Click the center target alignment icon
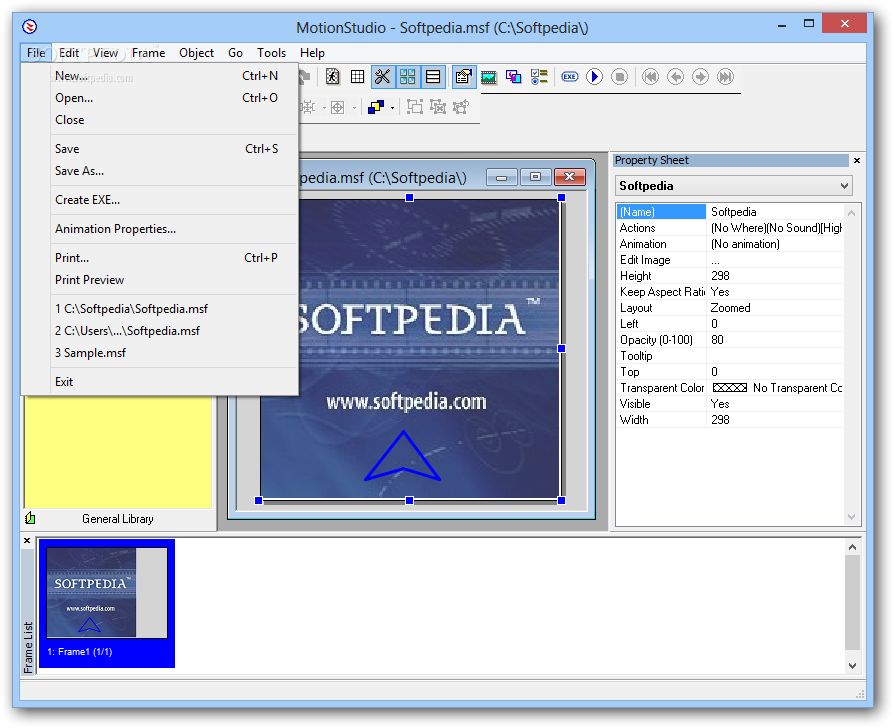The width and height of the screenshot is (894, 728). [338, 107]
